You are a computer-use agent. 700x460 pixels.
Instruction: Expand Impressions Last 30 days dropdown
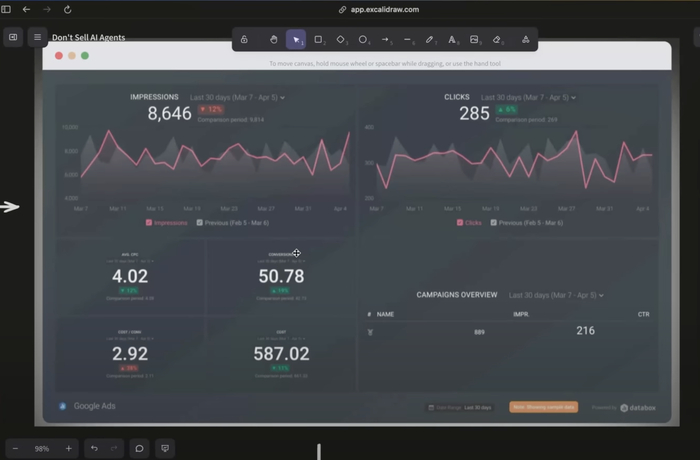[x=237, y=97]
